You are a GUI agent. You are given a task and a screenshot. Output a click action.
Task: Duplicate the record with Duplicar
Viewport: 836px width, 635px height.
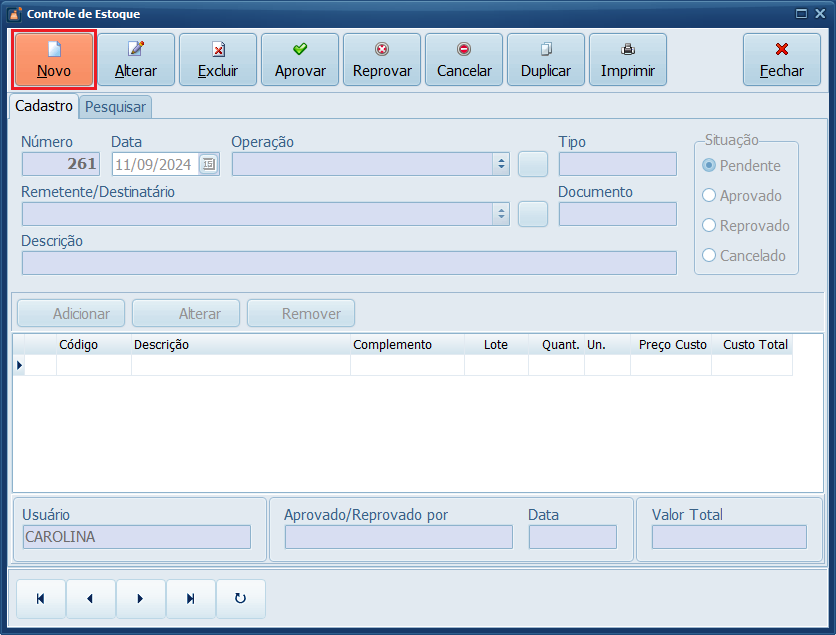click(x=546, y=60)
